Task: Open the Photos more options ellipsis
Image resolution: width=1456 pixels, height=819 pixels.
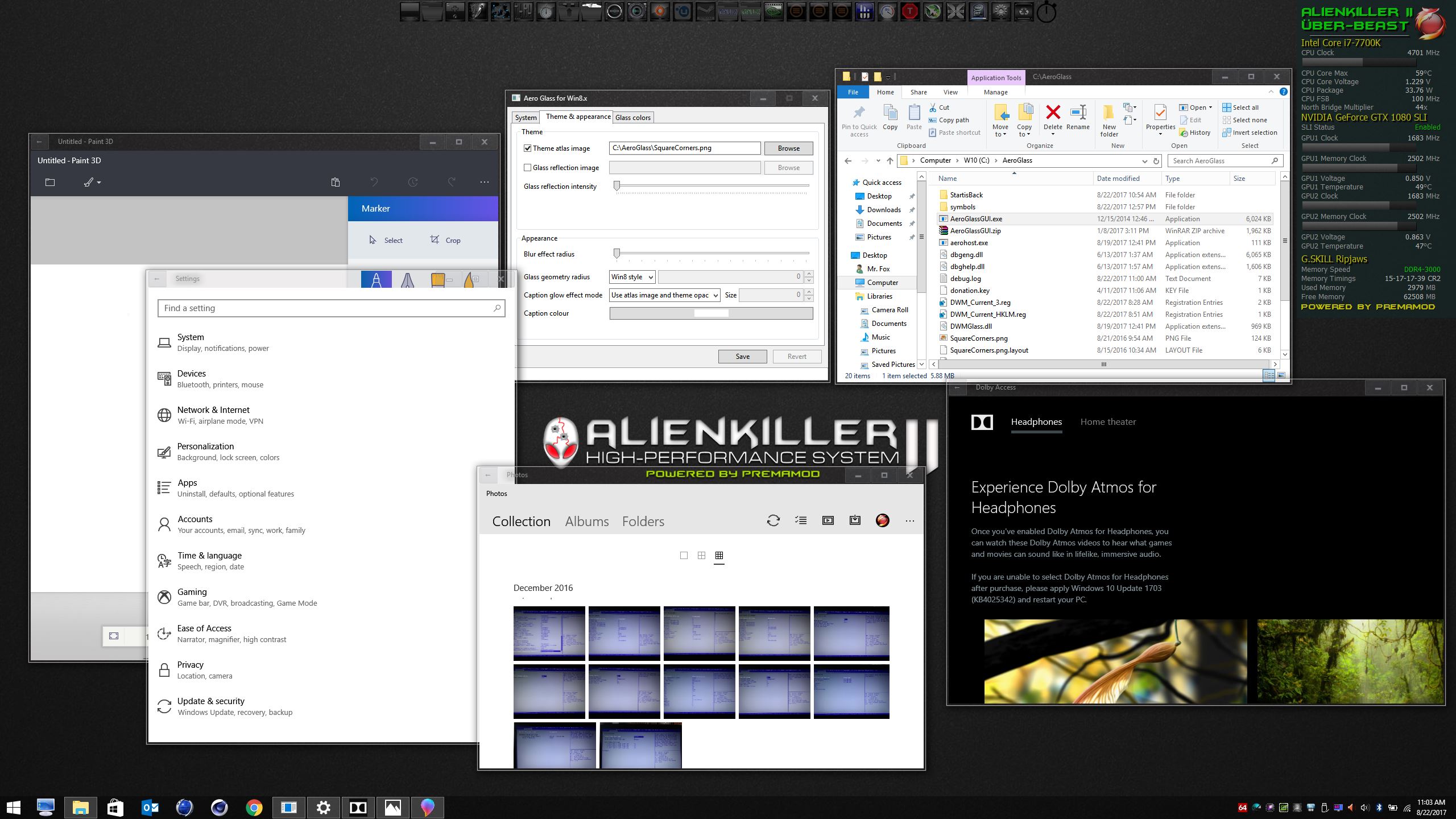Action: 910,521
